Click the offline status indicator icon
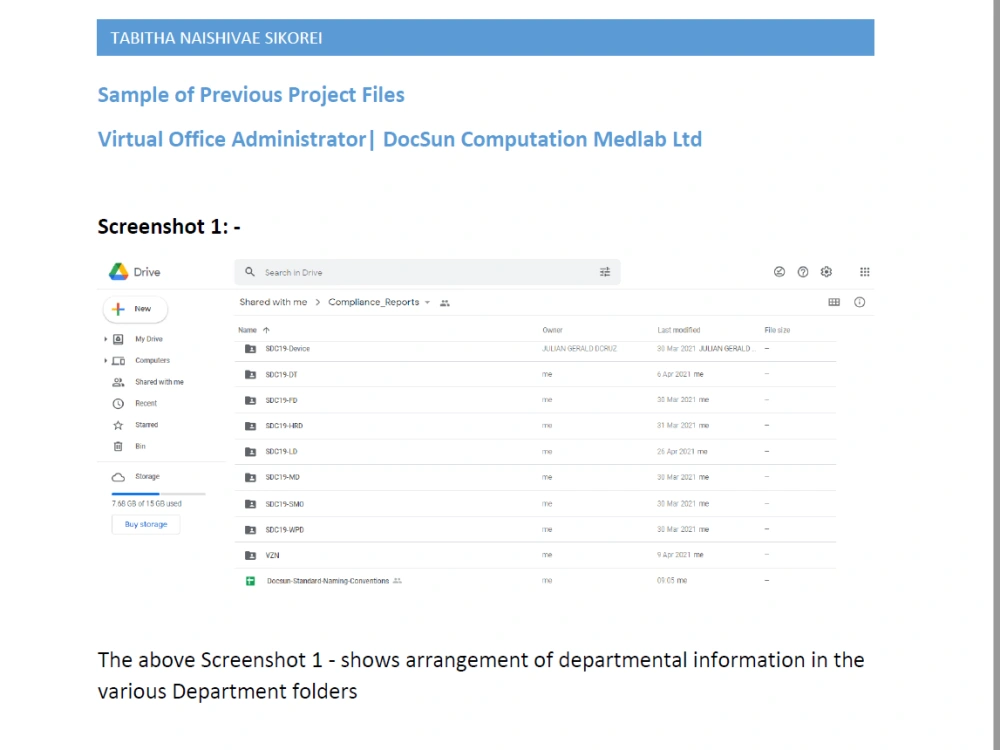Viewport: 1000px width, 750px height. pyautogui.click(x=779, y=271)
